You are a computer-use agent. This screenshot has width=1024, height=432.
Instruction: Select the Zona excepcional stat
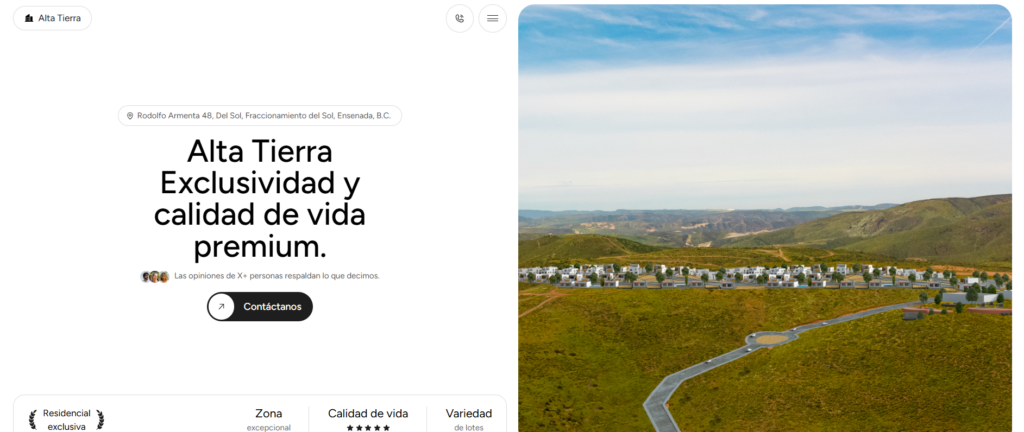(x=268, y=420)
